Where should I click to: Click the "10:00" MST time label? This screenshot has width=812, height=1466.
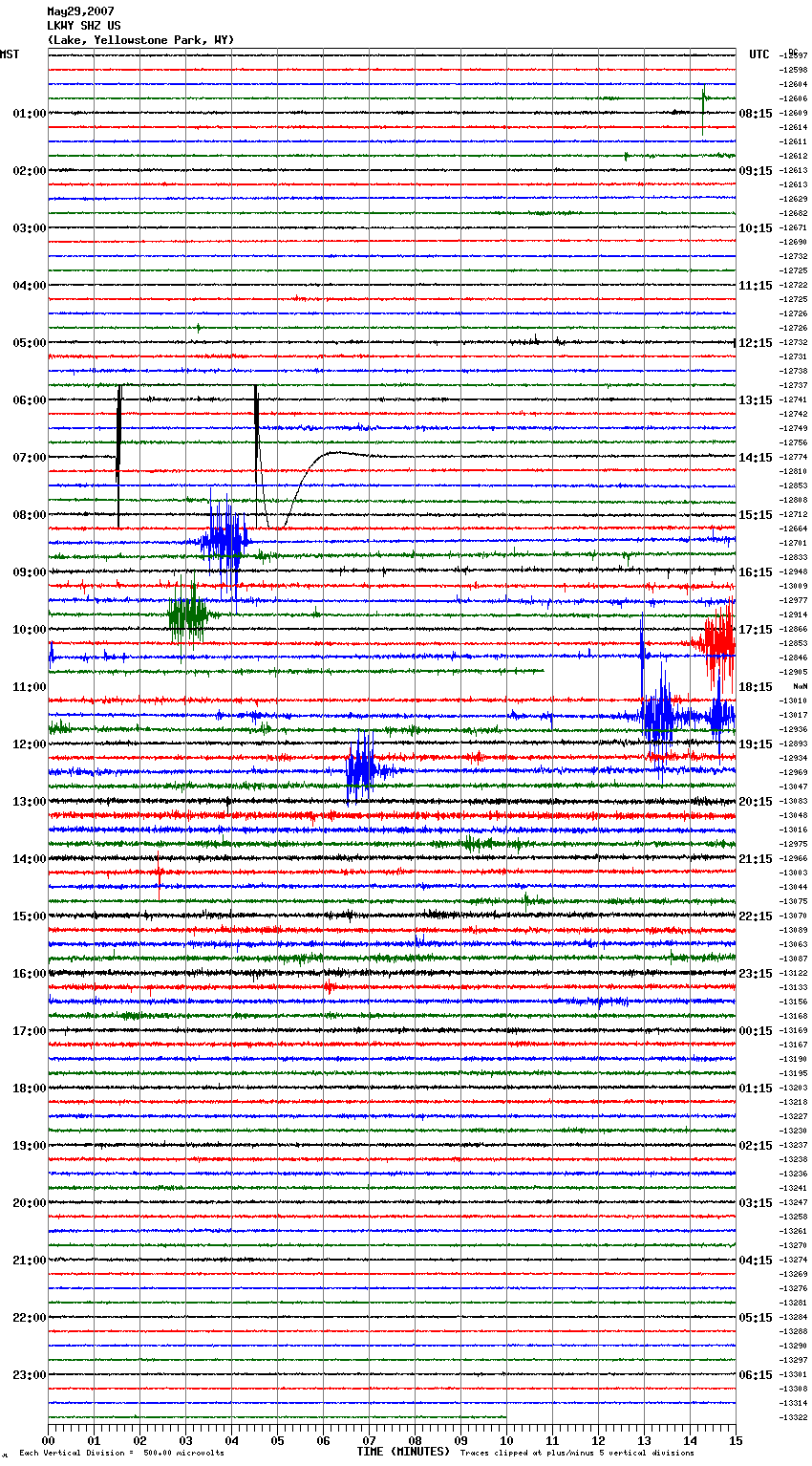[x=30, y=630]
